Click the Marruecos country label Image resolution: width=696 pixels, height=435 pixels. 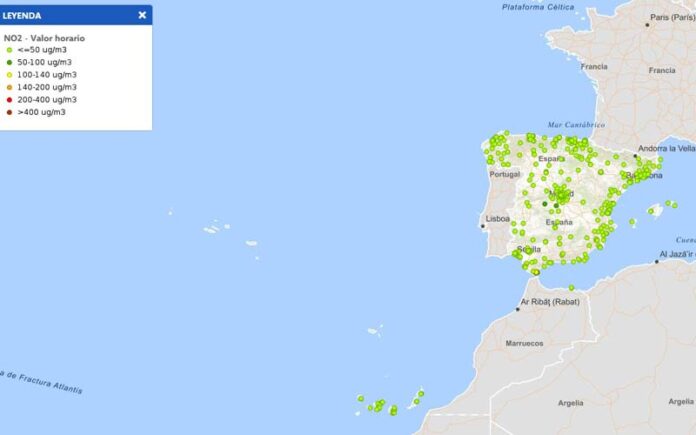click(x=524, y=343)
